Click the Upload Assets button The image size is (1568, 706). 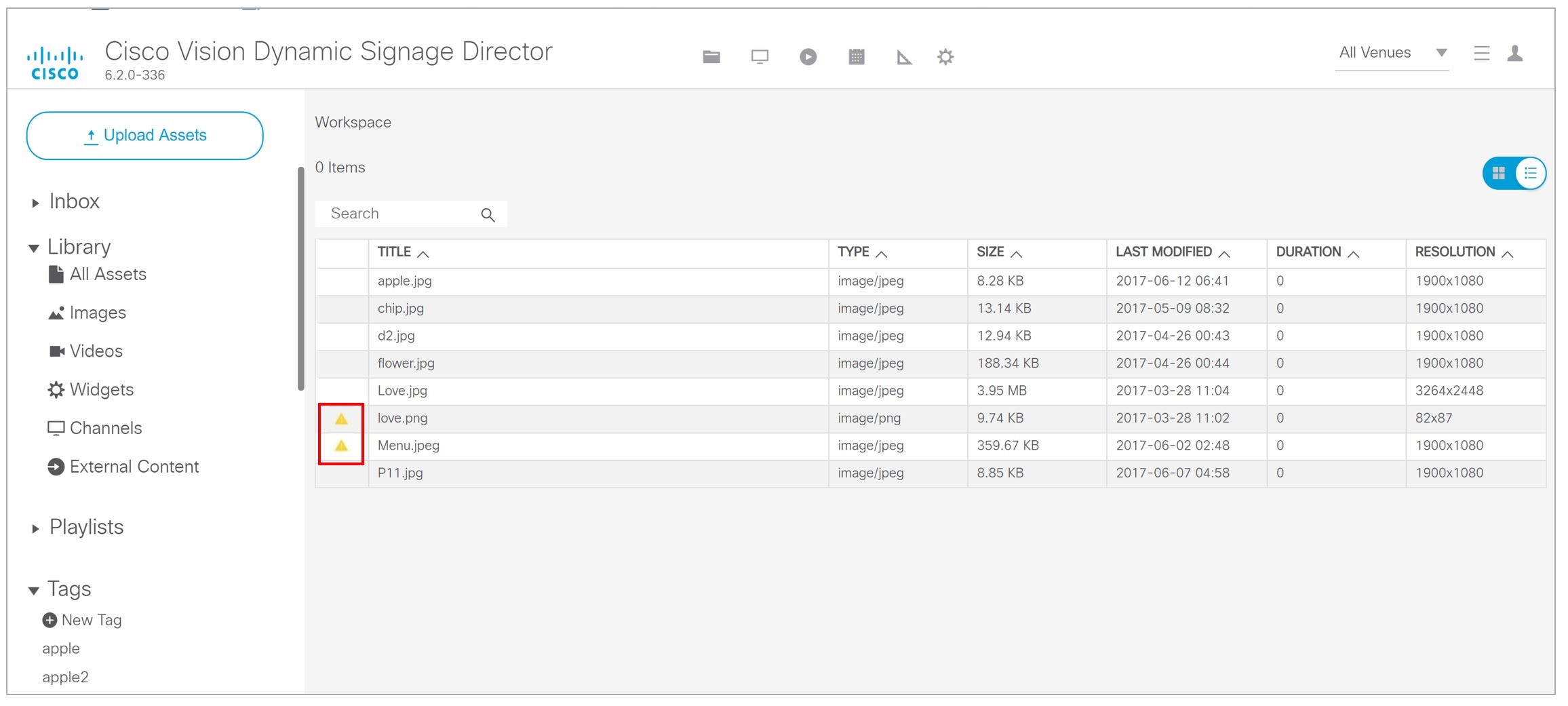144,135
